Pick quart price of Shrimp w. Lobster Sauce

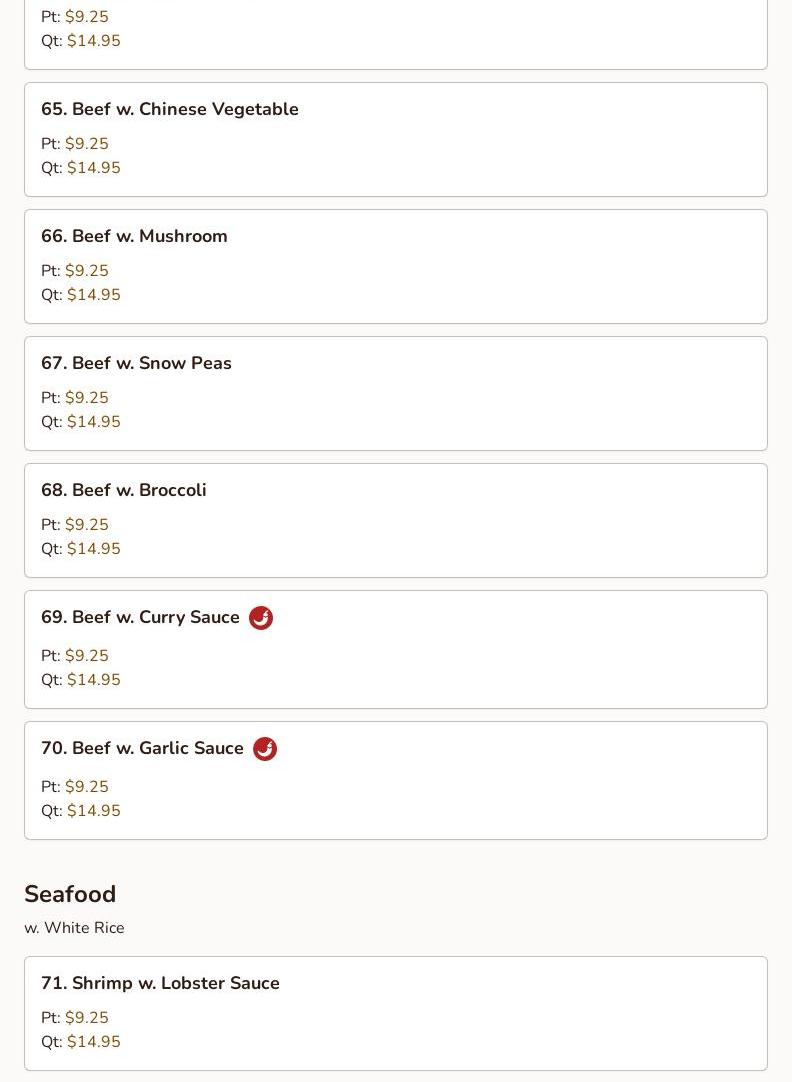[93, 1042]
